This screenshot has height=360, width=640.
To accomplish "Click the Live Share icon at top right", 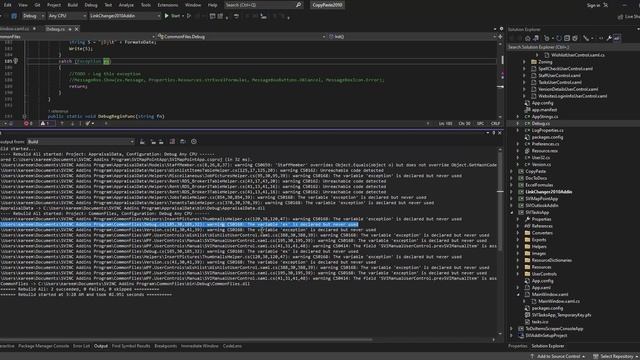I will (x=620, y=16).
